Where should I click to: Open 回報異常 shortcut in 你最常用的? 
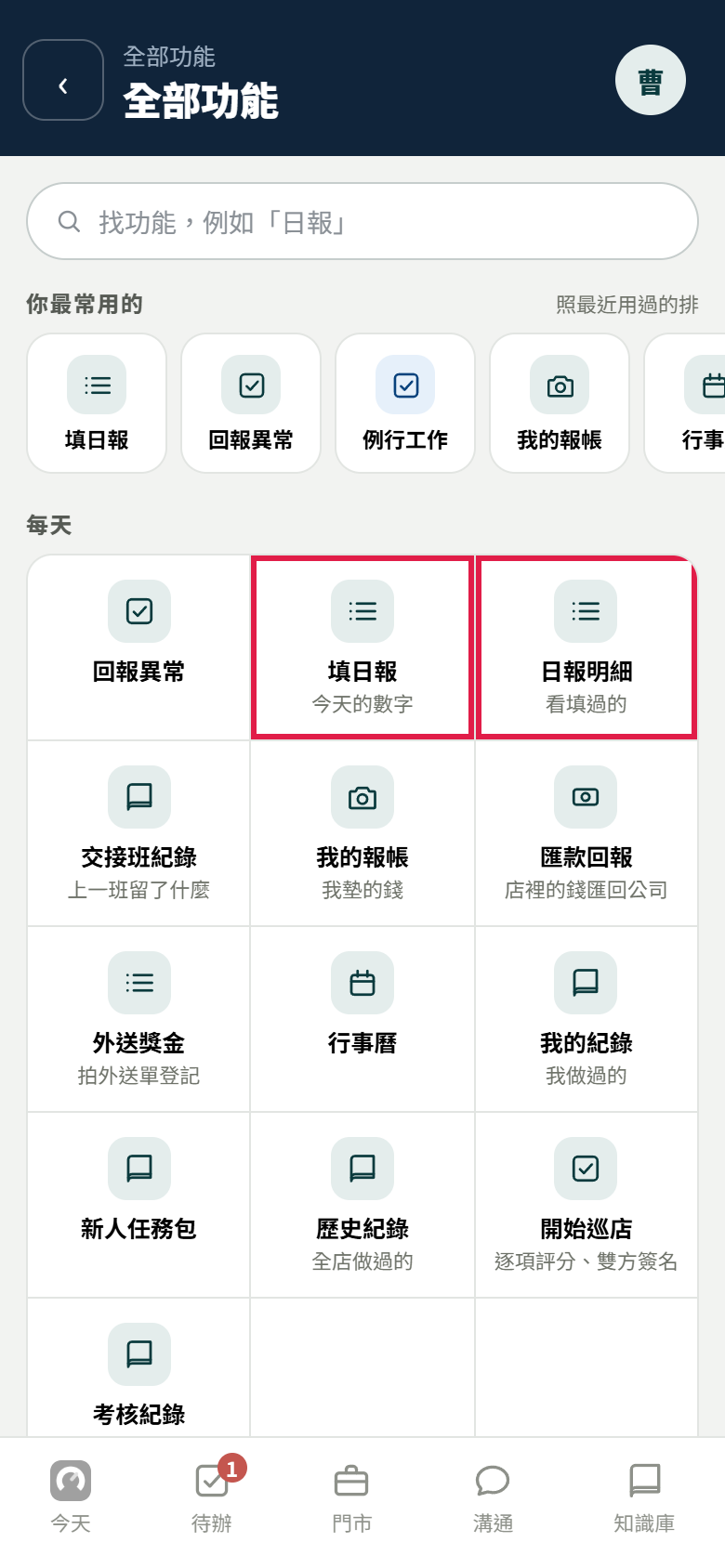(251, 403)
